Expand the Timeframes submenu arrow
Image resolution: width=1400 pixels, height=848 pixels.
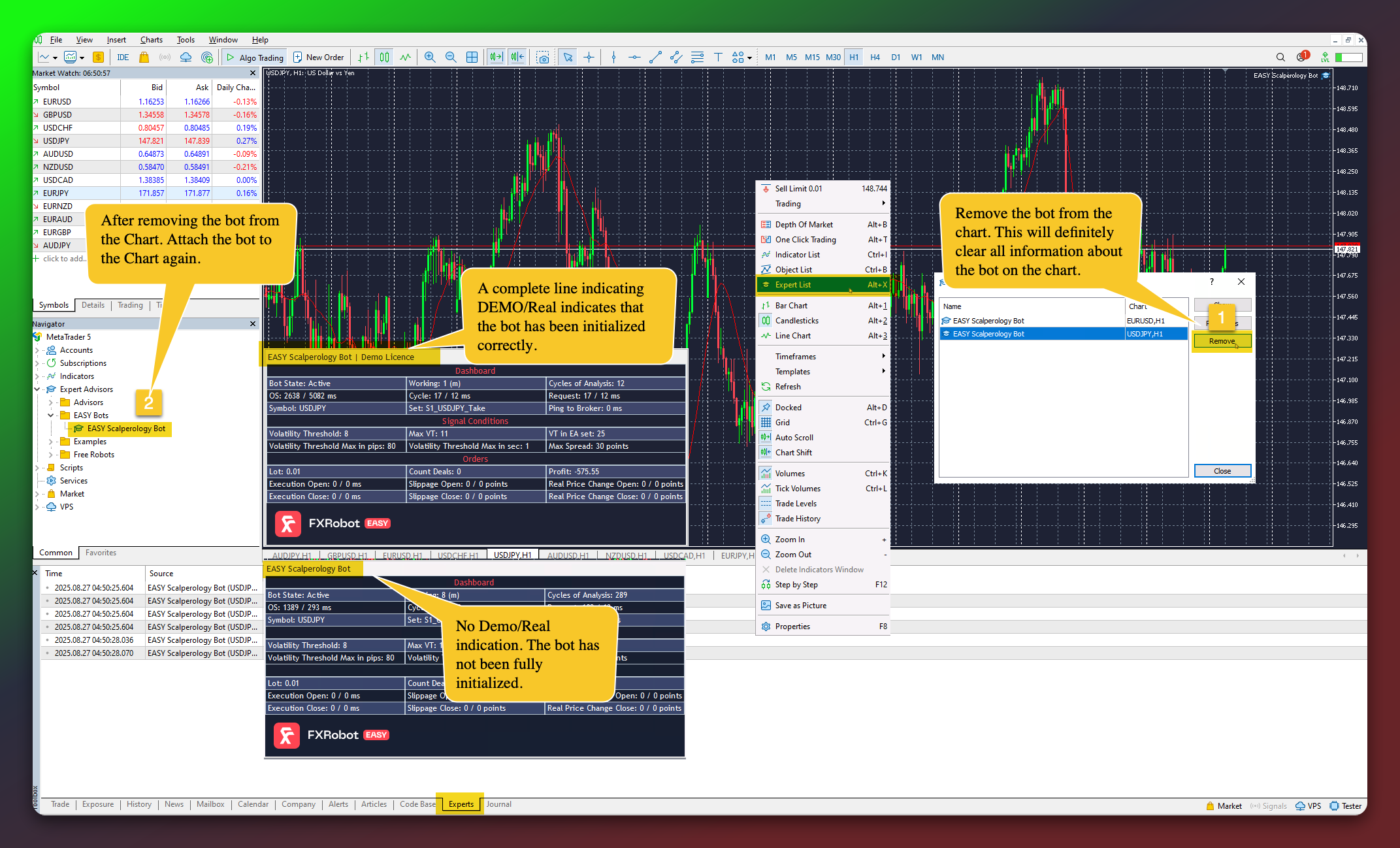883,357
